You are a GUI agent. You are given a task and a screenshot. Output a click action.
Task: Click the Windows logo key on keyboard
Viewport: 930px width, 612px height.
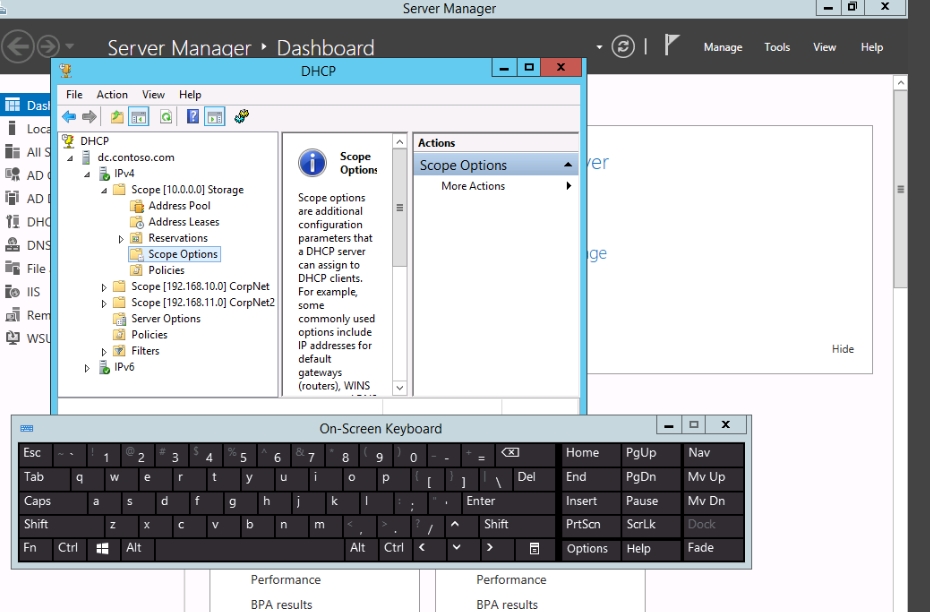[x=103, y=549]
